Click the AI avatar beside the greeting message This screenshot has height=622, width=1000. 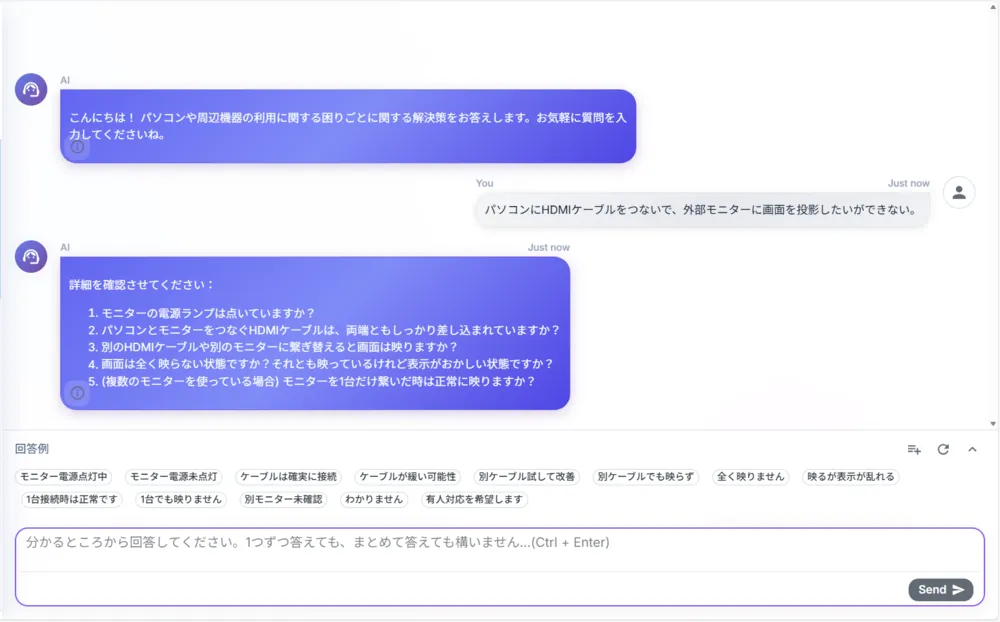[31, 89]
